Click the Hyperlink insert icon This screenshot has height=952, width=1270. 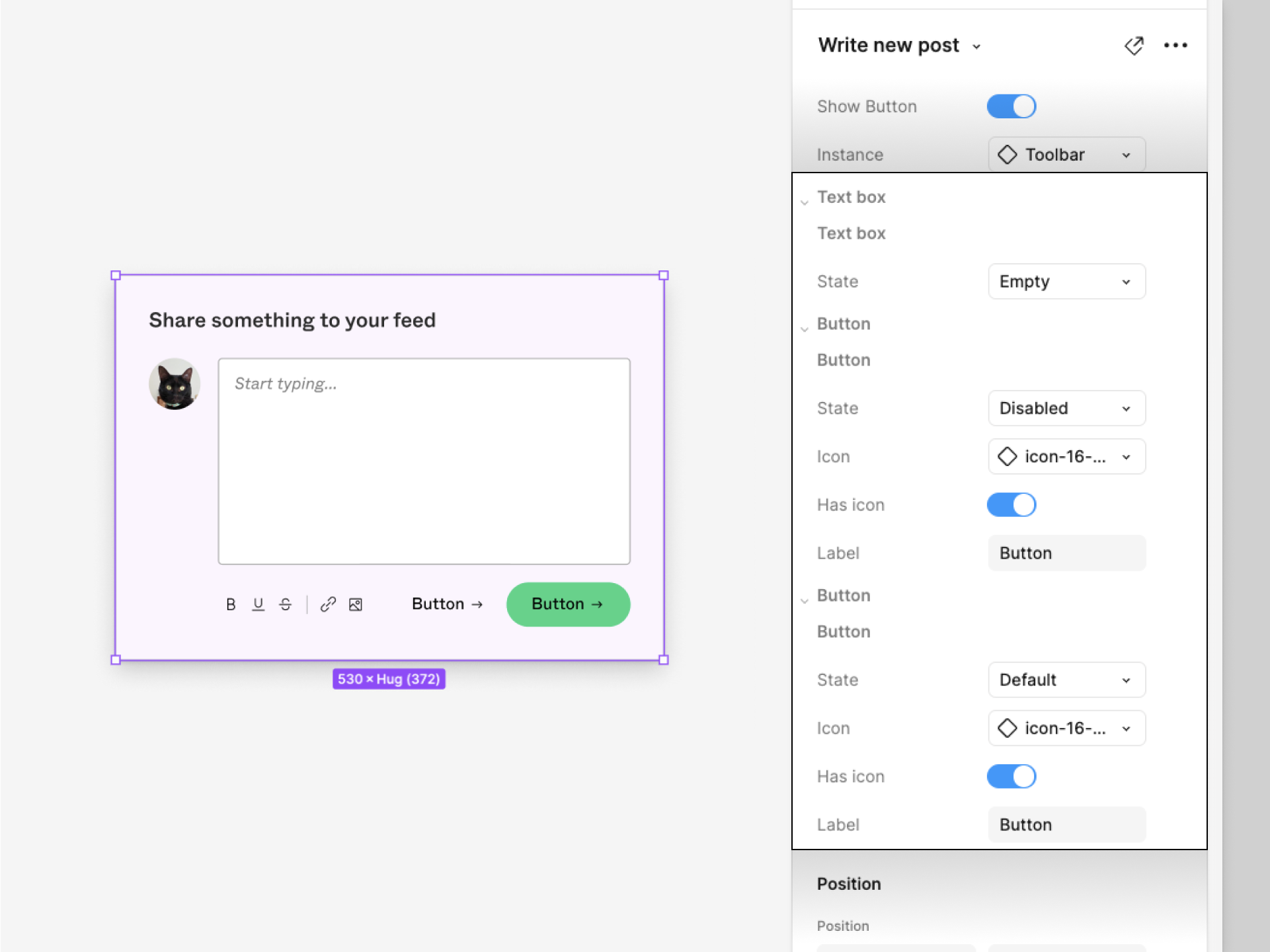click(x=328, y=603)
